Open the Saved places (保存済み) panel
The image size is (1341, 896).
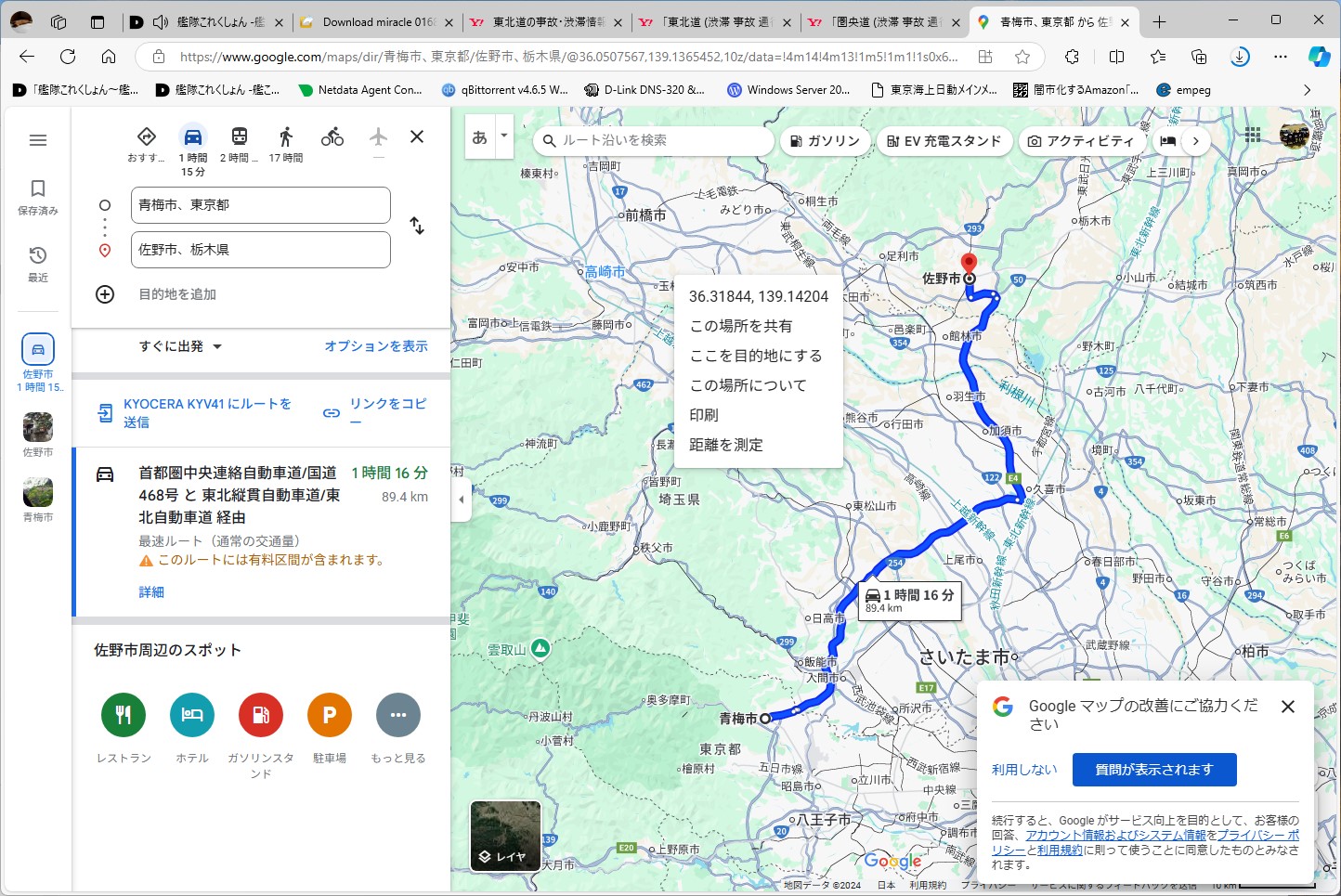click(x=38, y=197)
